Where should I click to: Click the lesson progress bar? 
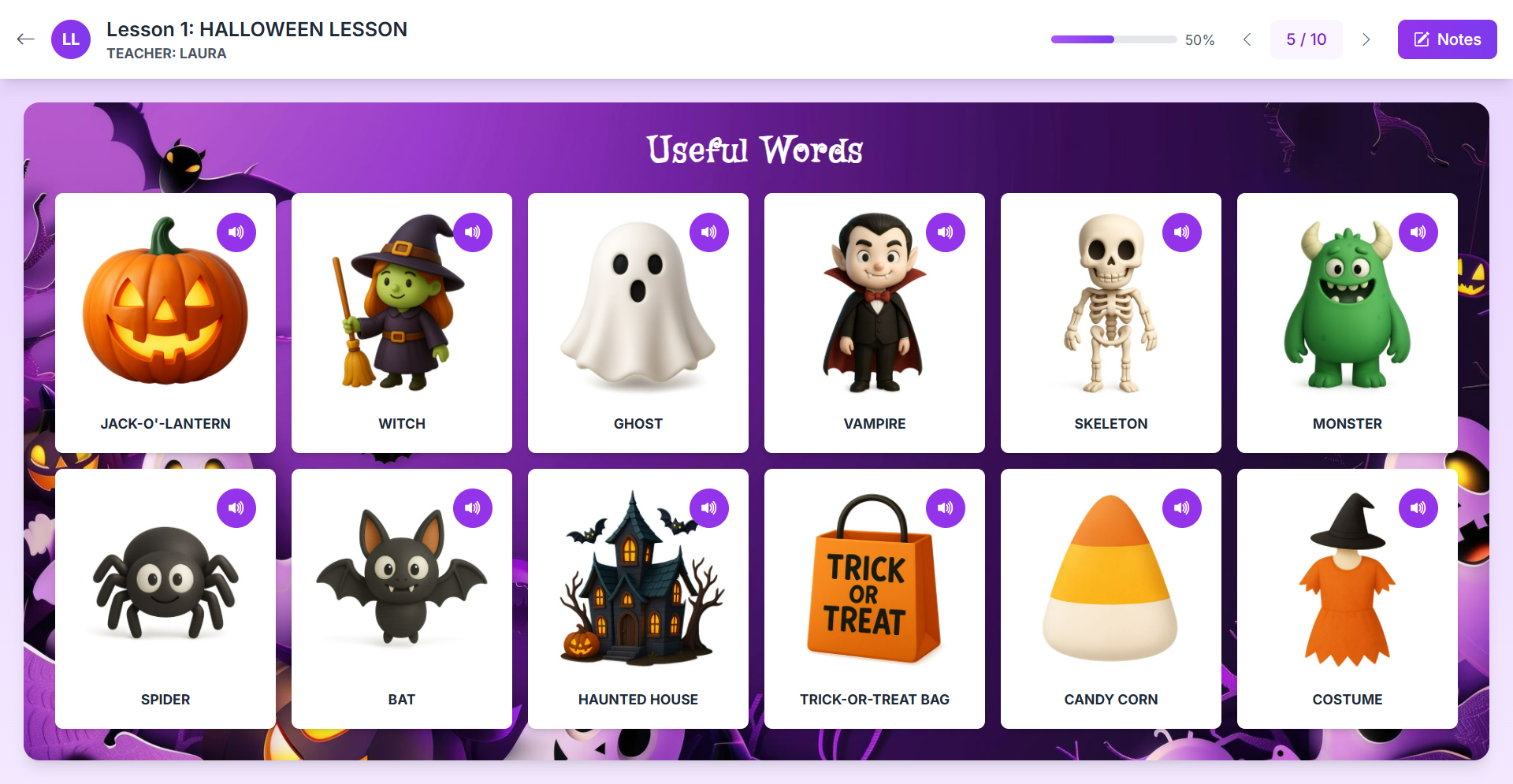pyautogui.click(x=1114, y=39)
